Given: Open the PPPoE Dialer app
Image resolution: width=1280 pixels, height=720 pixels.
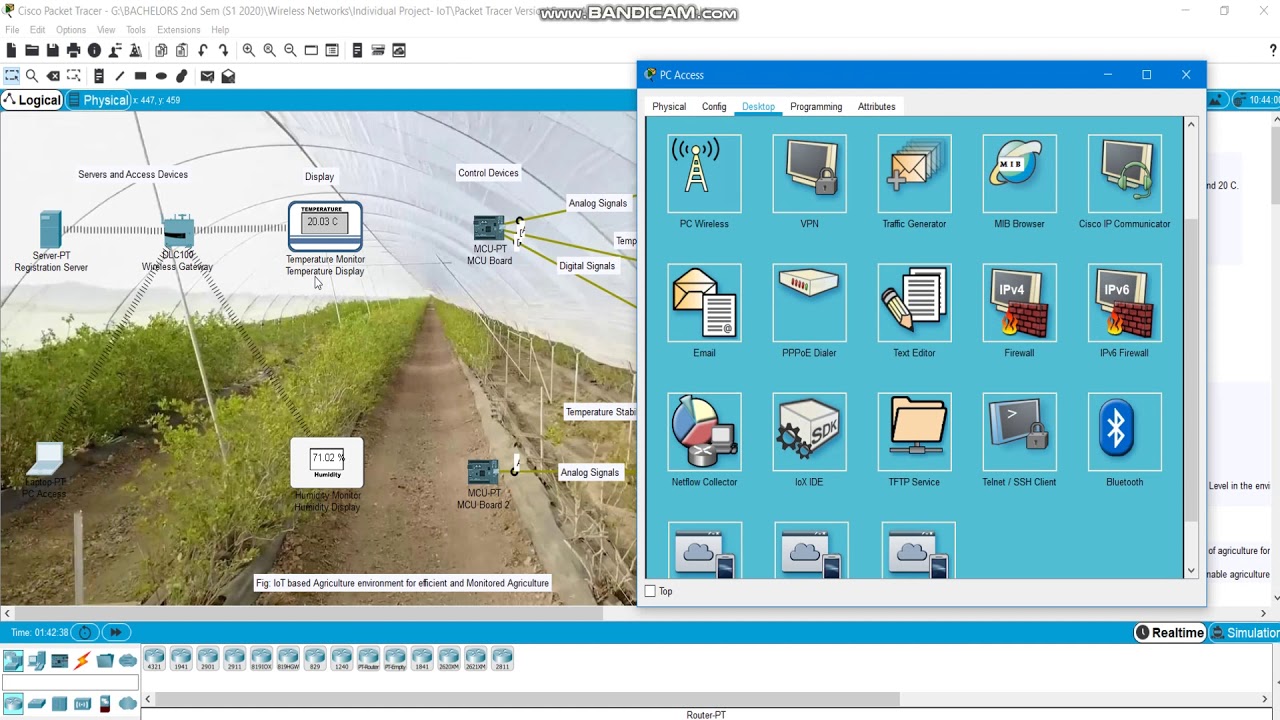Looking at the screenshot, I should 809,302.
